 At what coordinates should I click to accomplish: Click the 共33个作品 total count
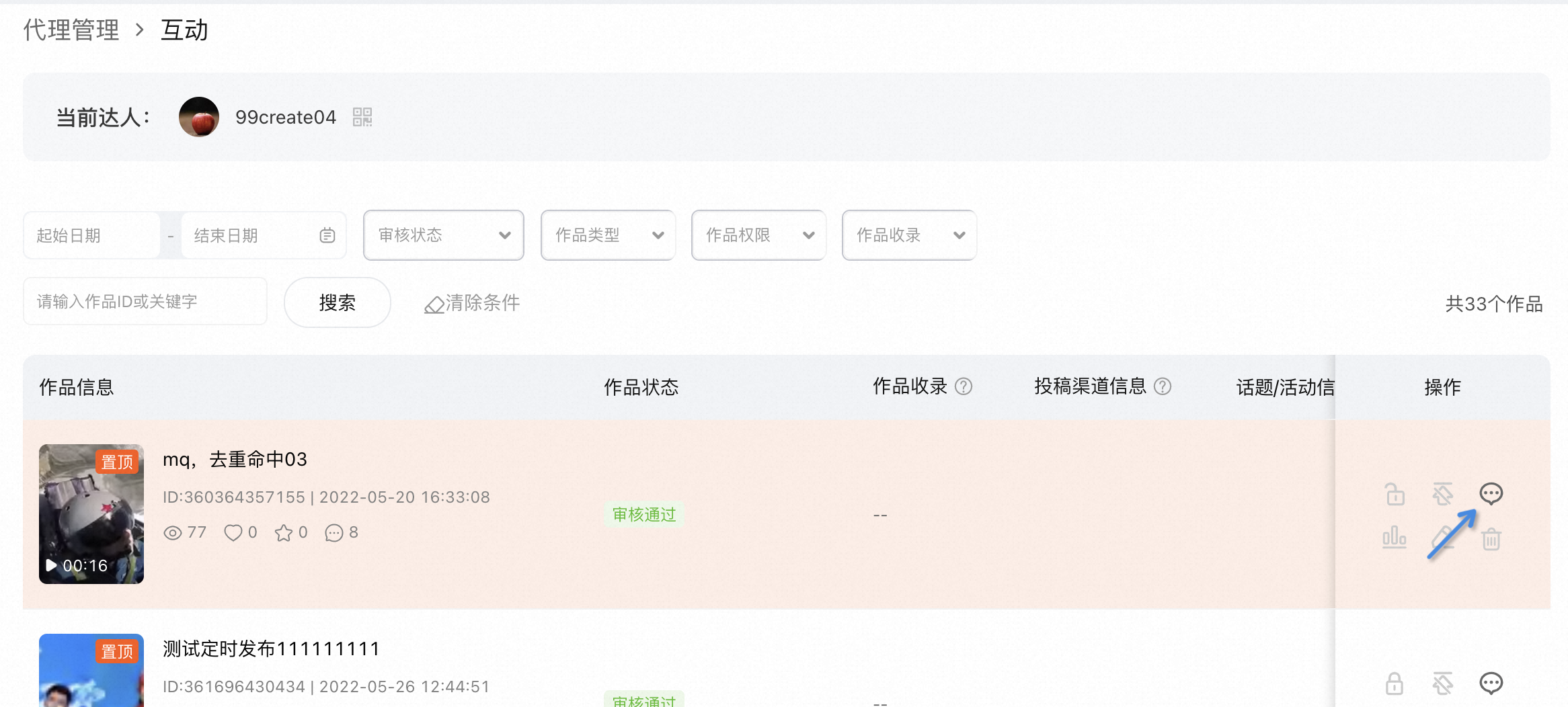1494,304
